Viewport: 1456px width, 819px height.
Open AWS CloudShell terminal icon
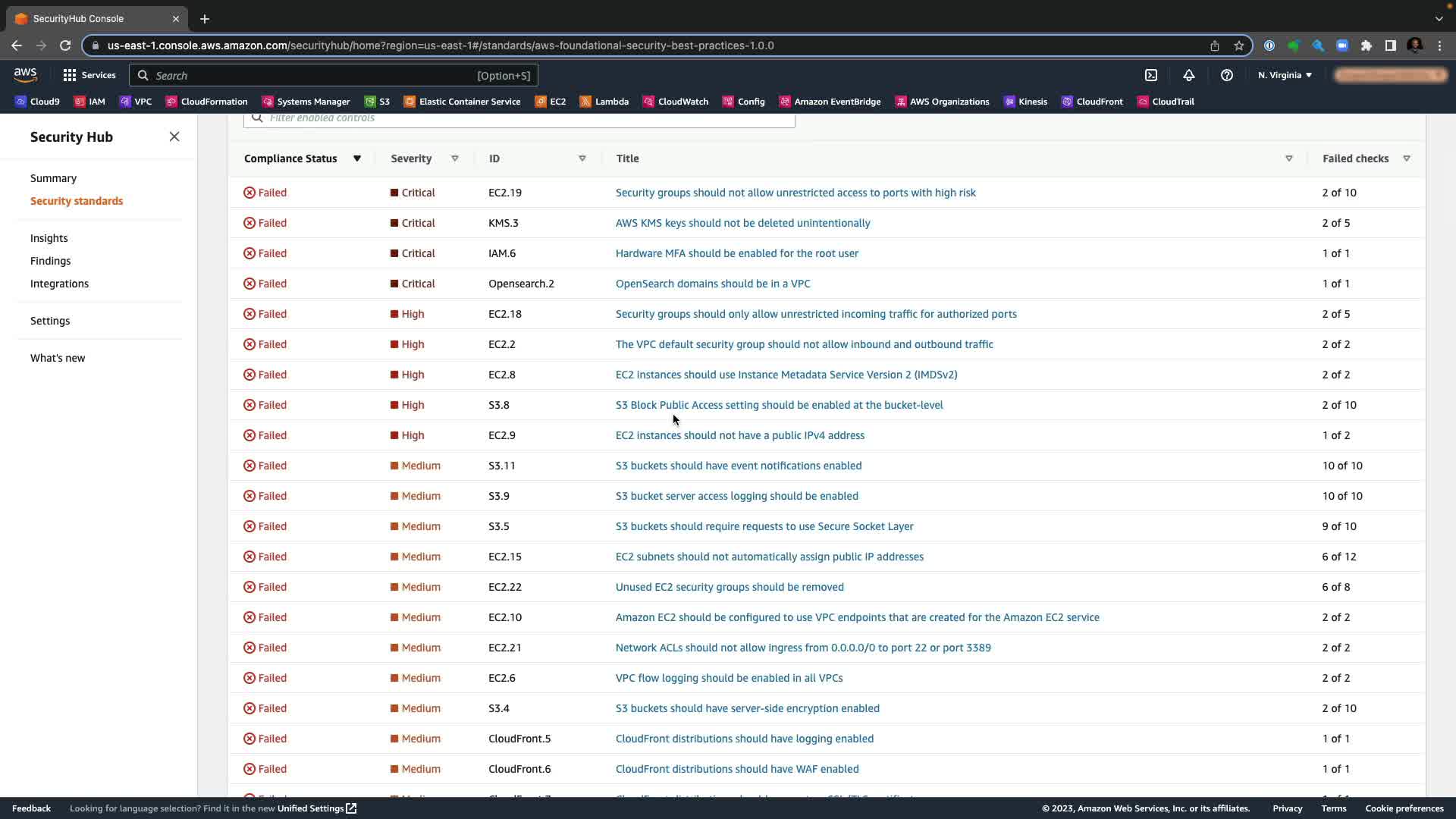click(x=1151, y=75)
